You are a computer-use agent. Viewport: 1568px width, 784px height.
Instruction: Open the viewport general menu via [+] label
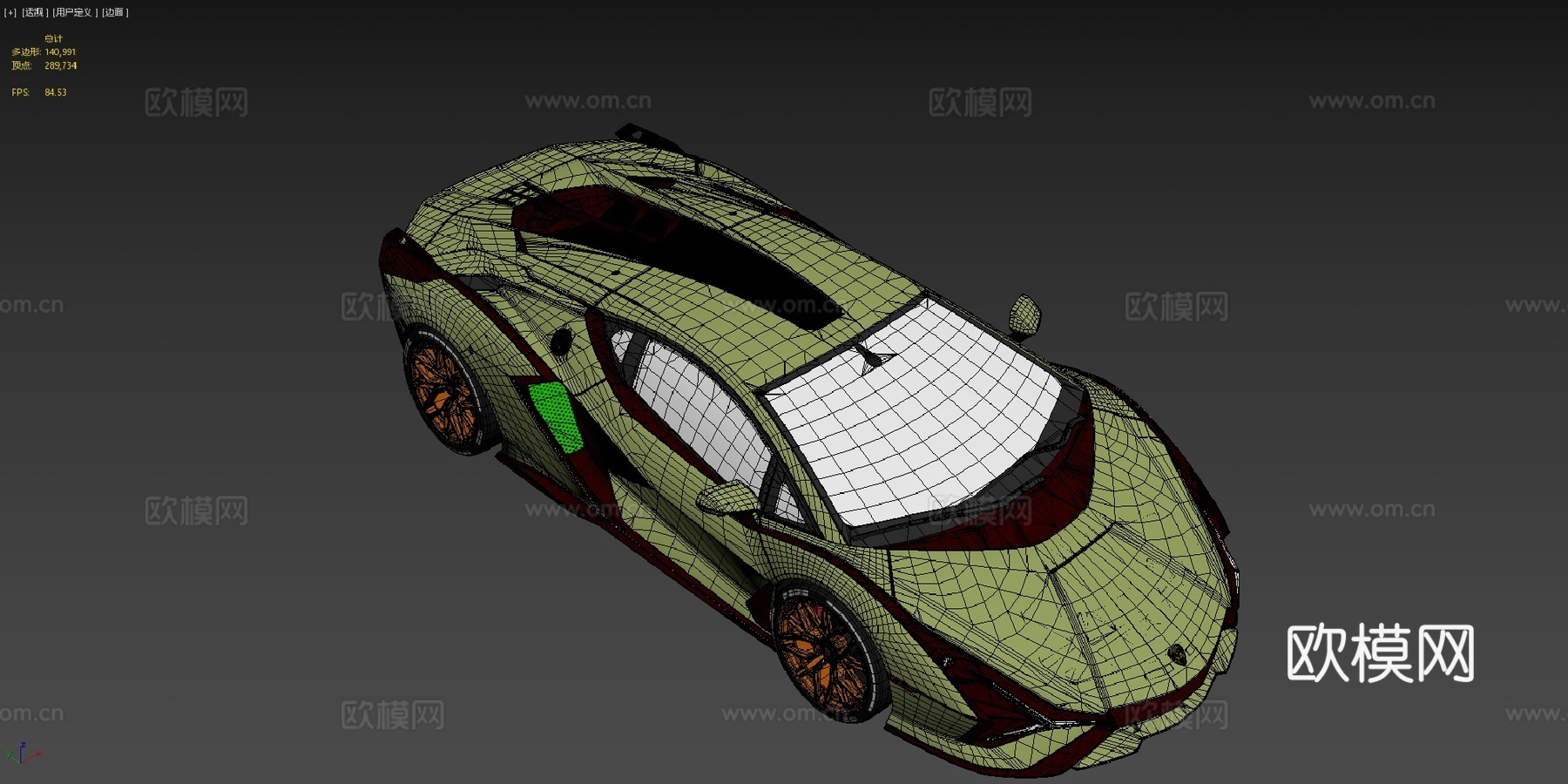click(x=9, y=11)
